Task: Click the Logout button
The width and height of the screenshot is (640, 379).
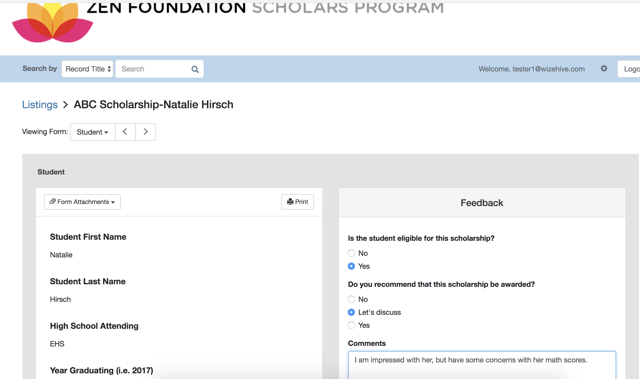Action: point(629,69)
